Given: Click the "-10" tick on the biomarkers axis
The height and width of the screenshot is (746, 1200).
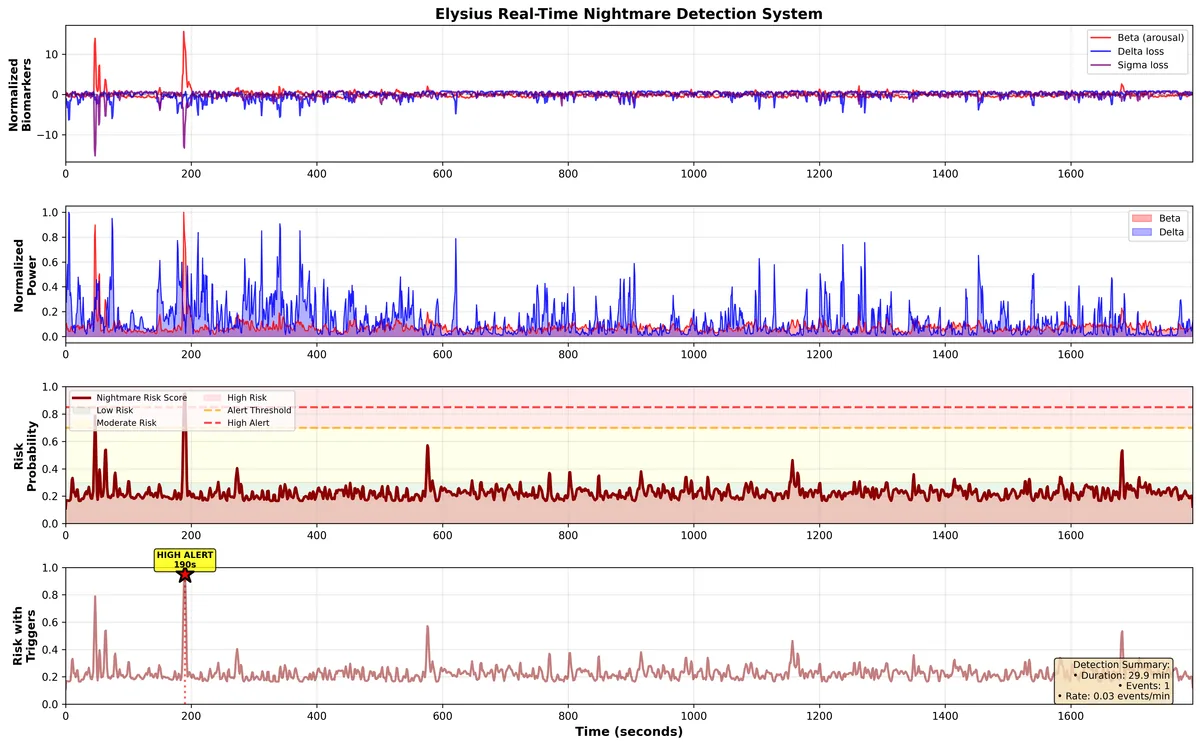Looking at the screenshot, I should pyautogui.click(x=47, y=135).
